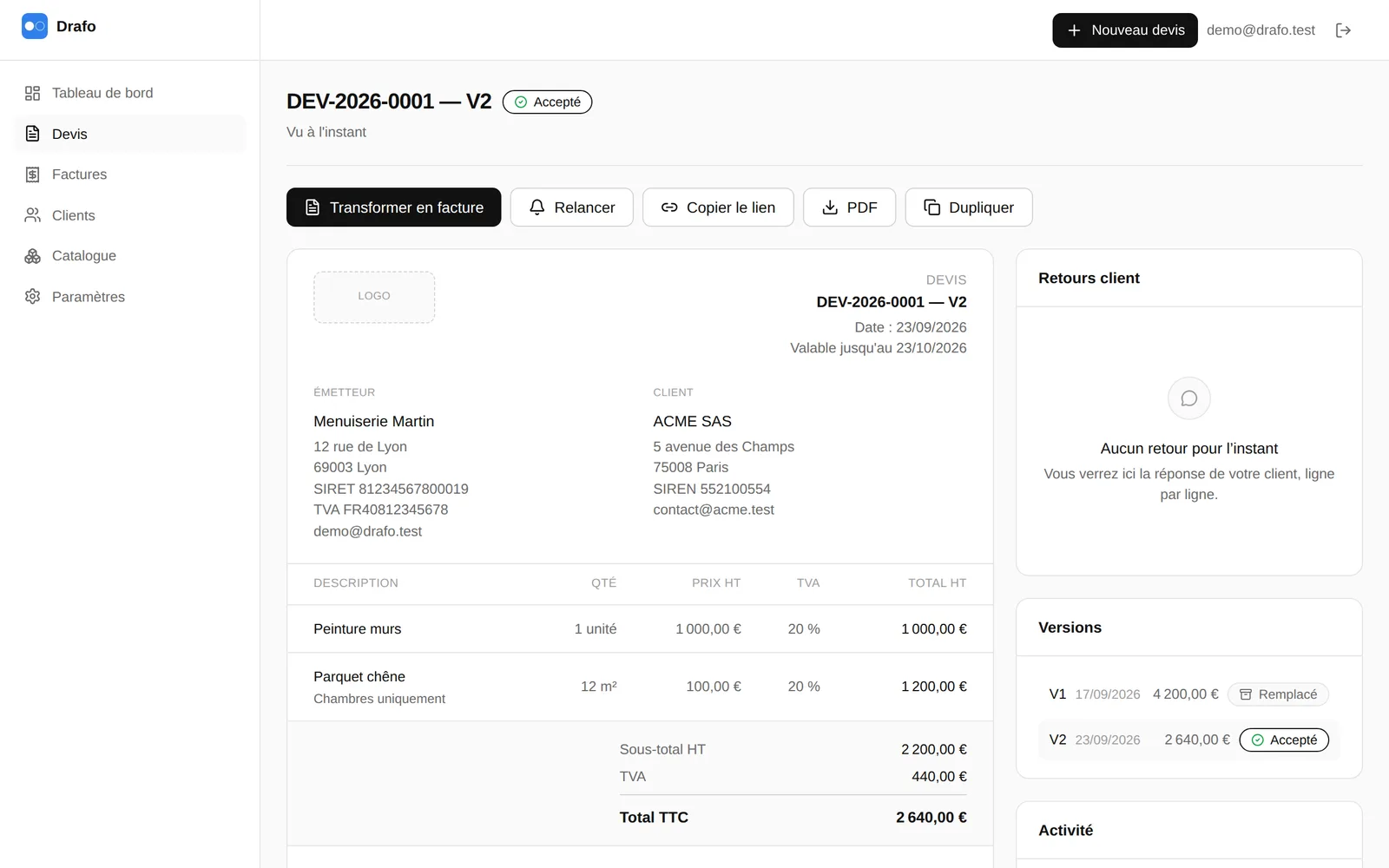Click the TVA amount '440,00 €'
1389x868 pixels.
939,777
